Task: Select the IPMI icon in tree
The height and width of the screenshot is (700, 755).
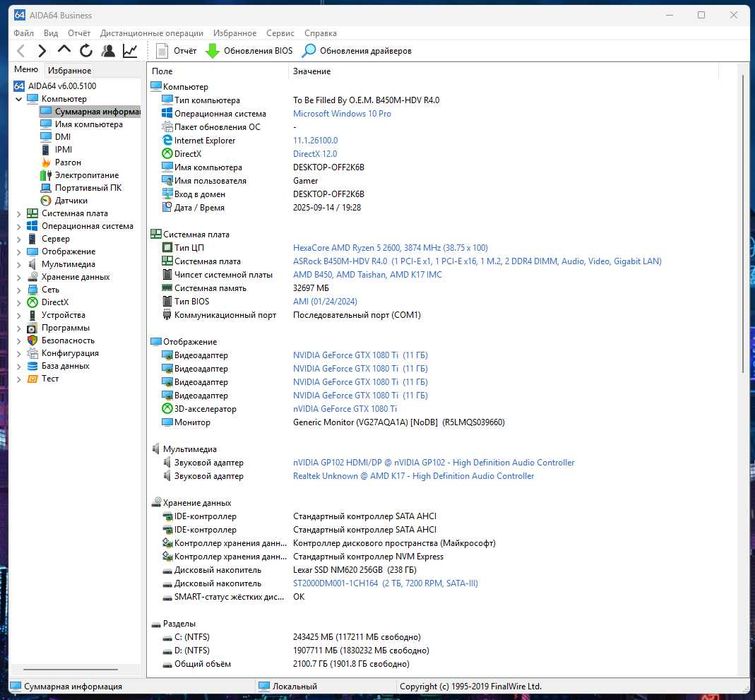Action: 46,149
